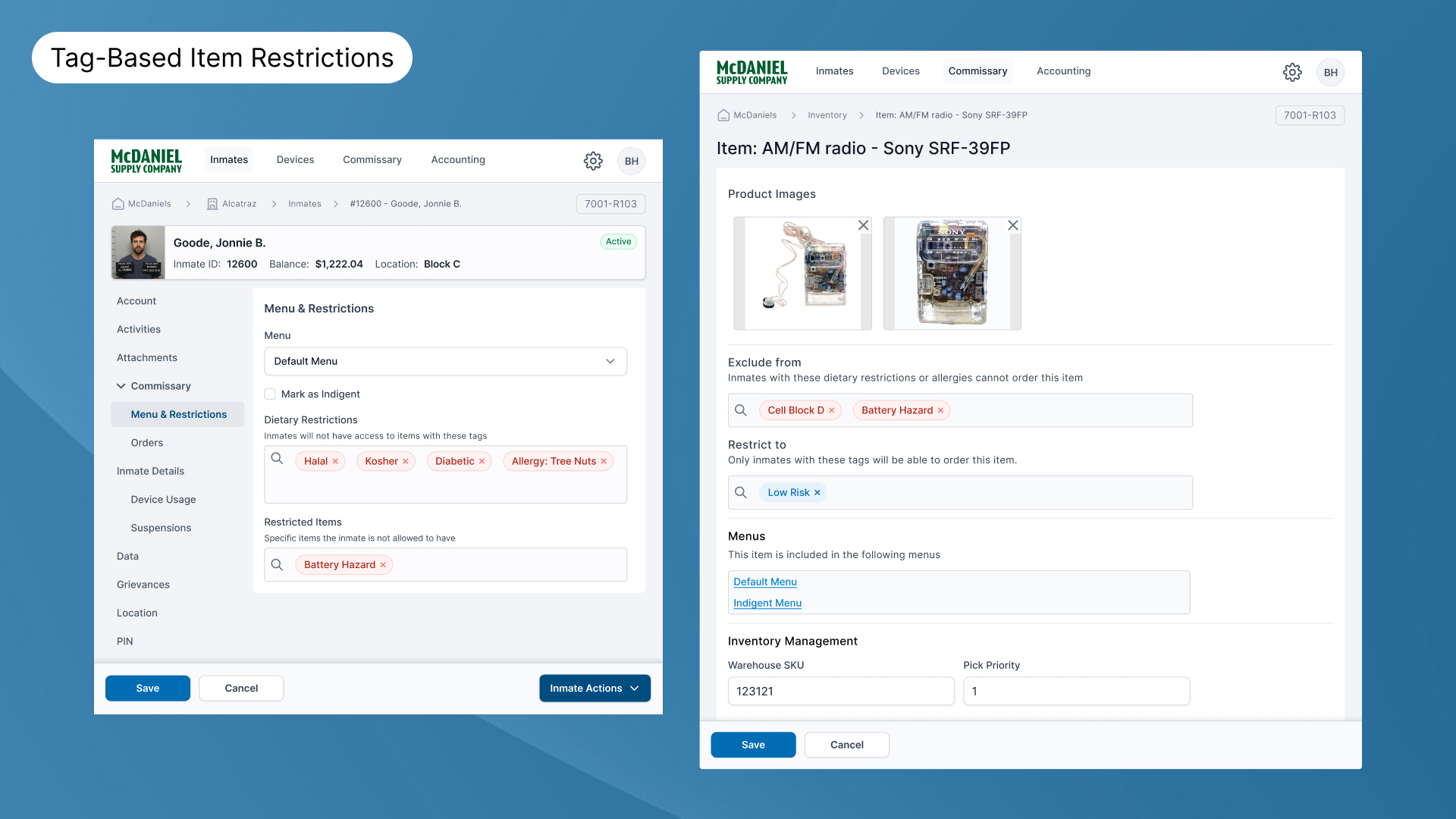Go to Inmates breadcrumb
This screenshot has height=819, width=1456.
(305, 204)
